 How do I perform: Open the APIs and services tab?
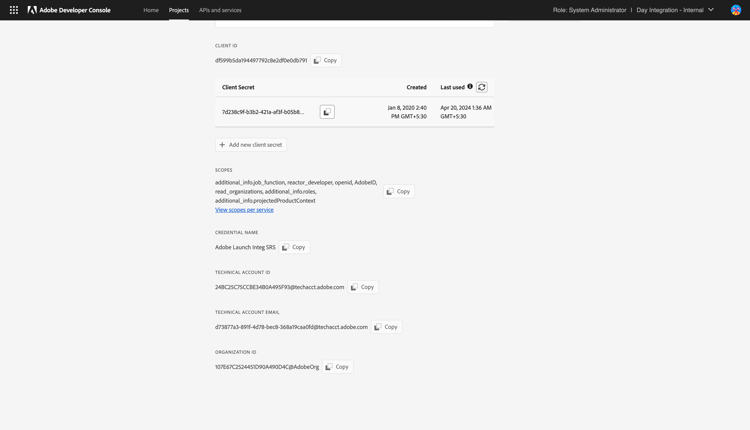220,10
